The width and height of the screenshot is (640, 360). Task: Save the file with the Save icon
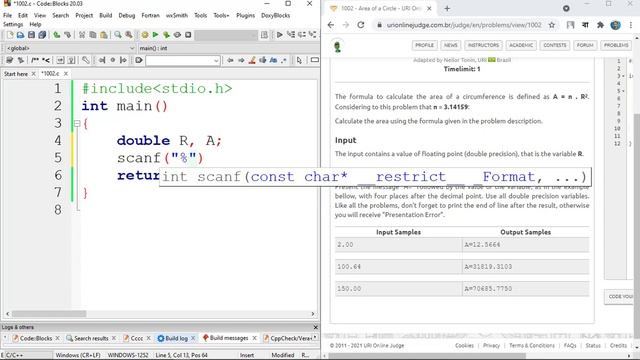31,35
